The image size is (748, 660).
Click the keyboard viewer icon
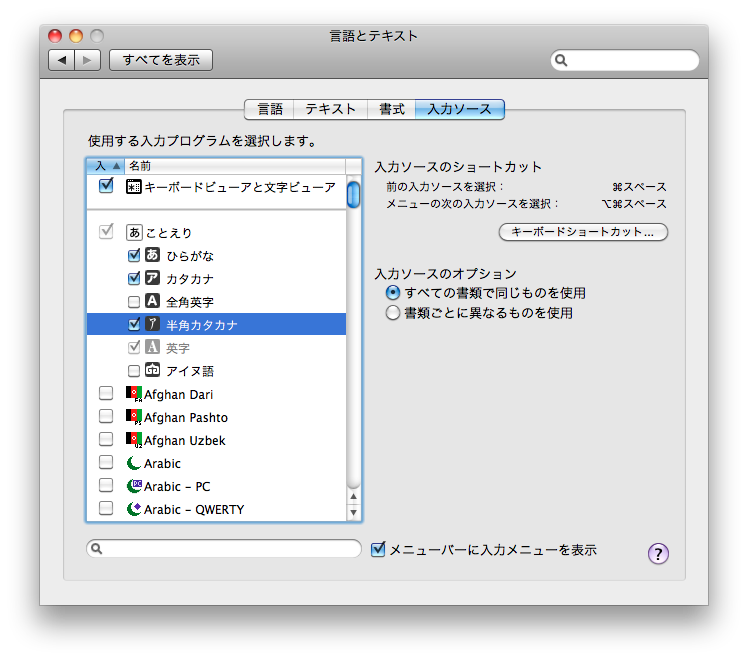134,186
